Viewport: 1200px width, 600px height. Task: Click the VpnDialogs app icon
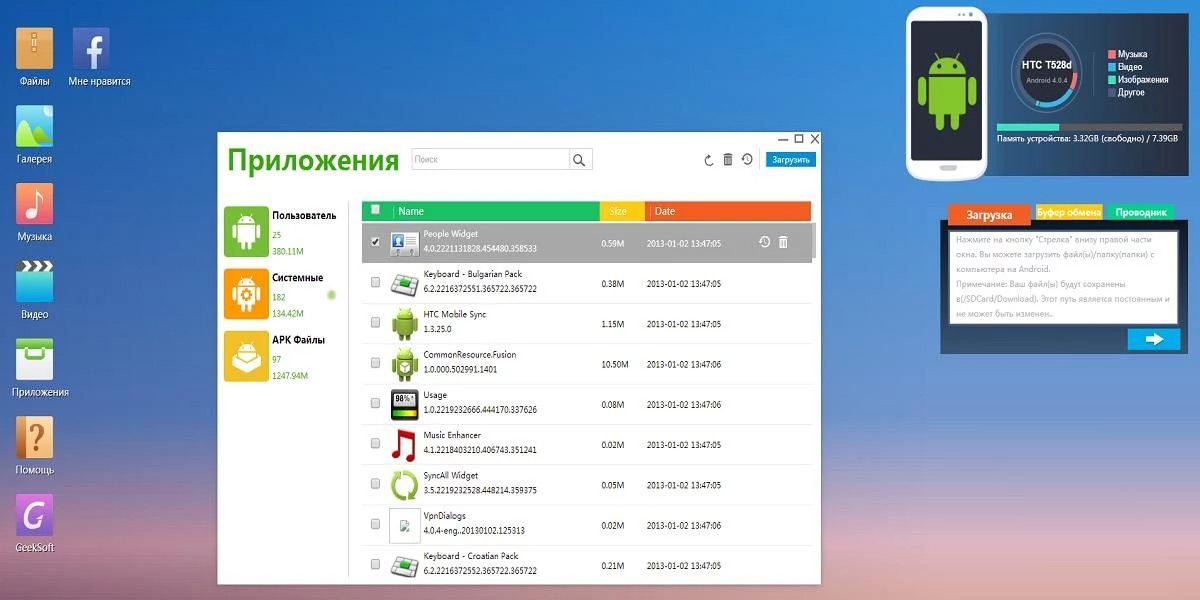(404, 524)
